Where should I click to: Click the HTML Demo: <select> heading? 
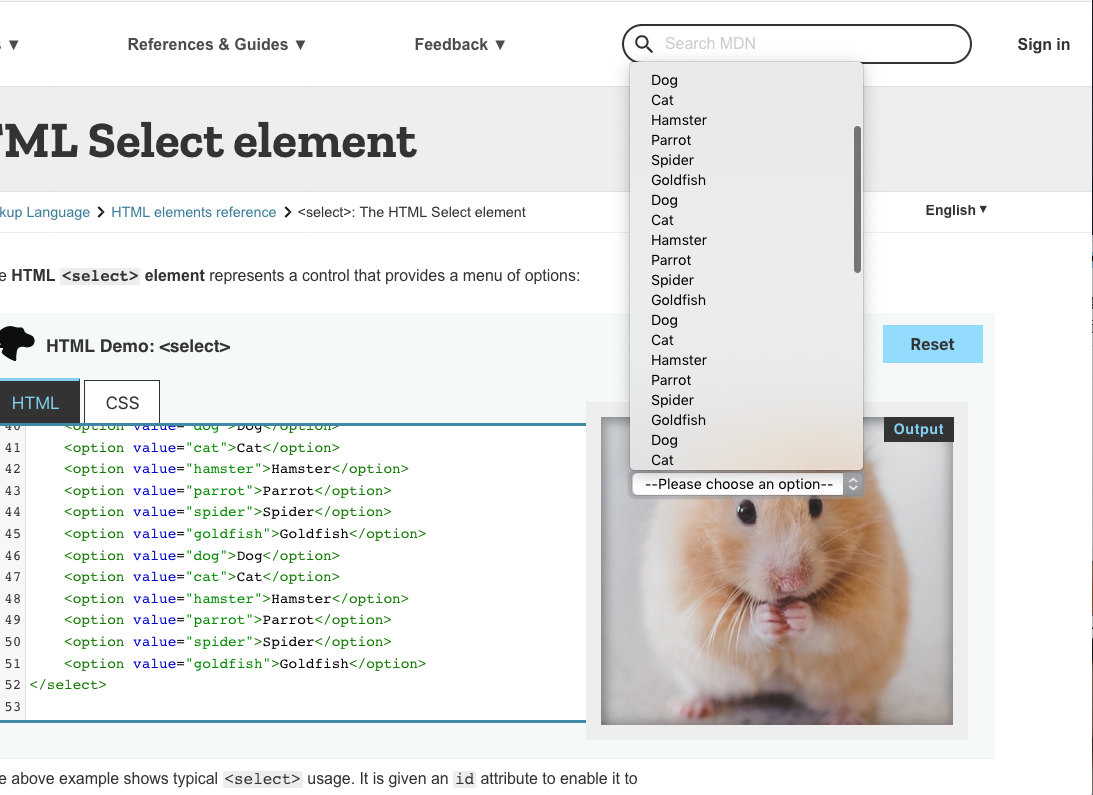click(x=138, y=346)
